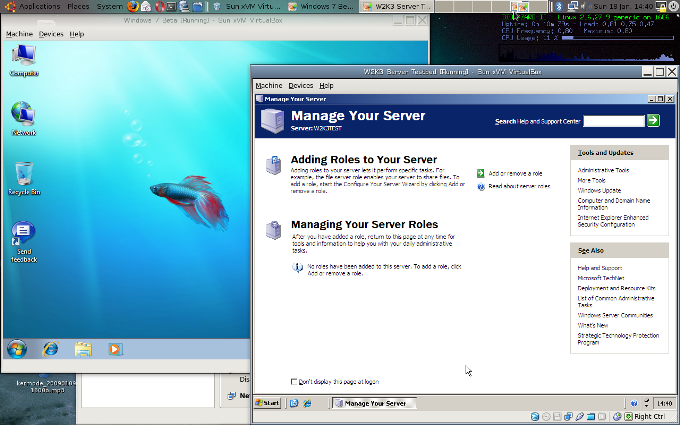Open Help menu in Windows 7 VirtualBox window
Screen dimensions: 680x425
[x=77, y=34]
